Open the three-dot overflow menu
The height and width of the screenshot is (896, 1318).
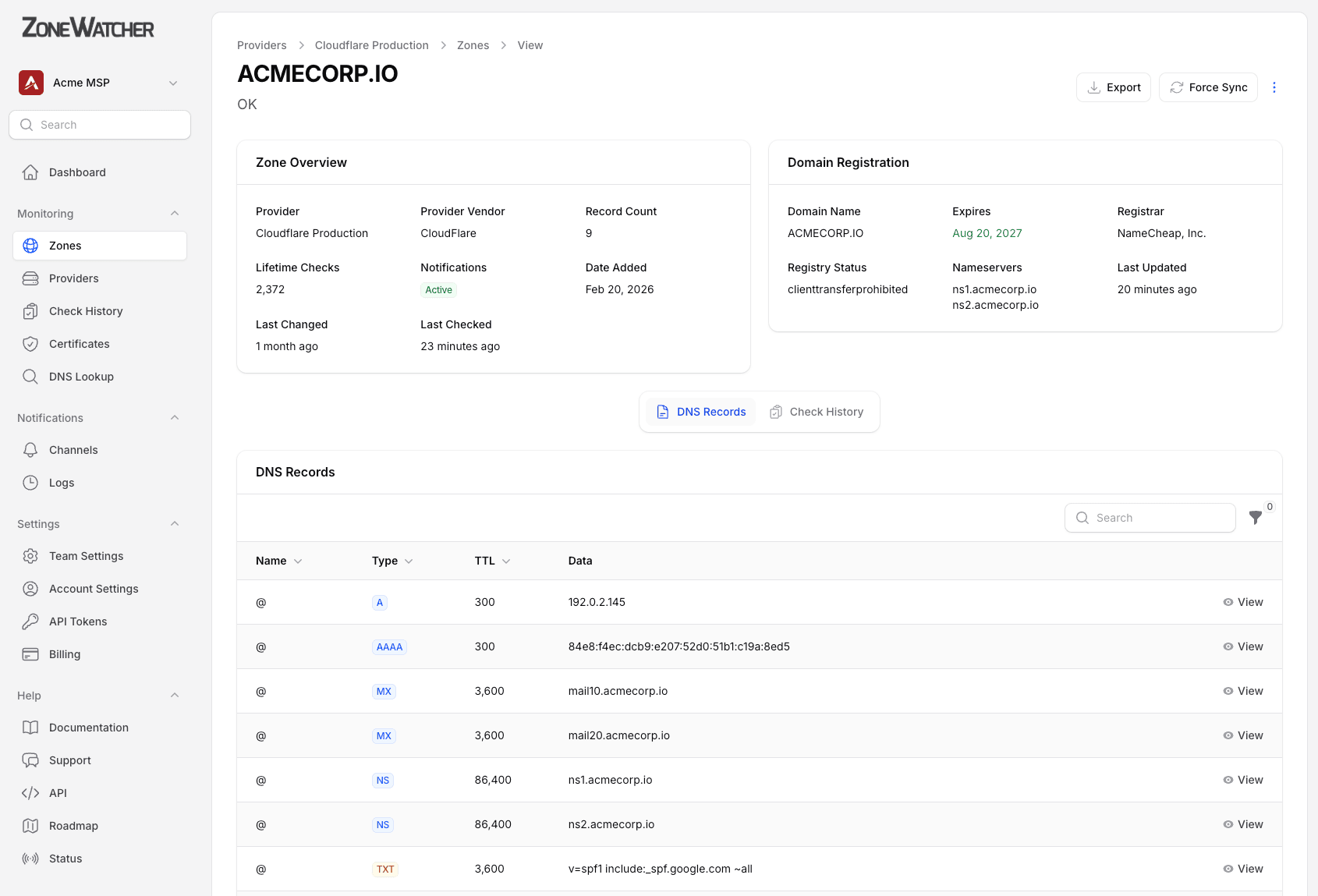1274,87
